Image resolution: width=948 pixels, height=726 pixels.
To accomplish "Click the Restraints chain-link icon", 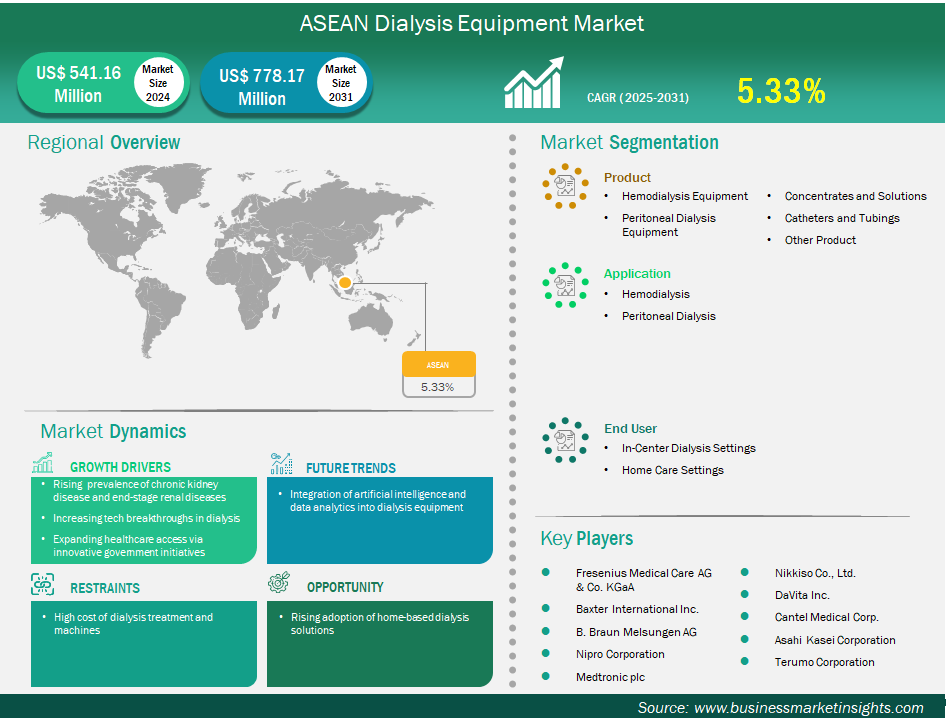I will 42,585.
